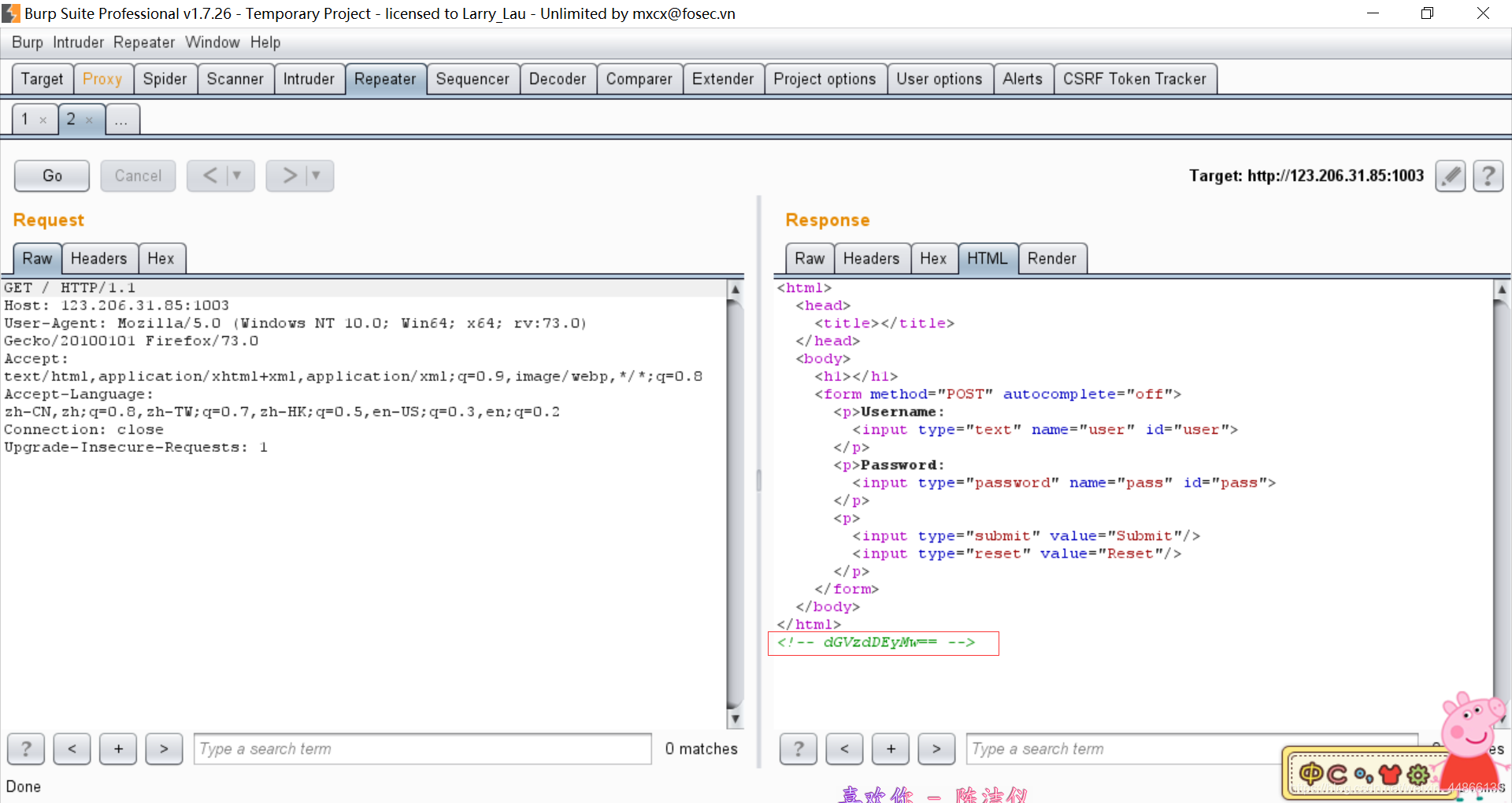Open the Repeater menu in the menu bar
Screen dimensions: 1512x803
144,43
